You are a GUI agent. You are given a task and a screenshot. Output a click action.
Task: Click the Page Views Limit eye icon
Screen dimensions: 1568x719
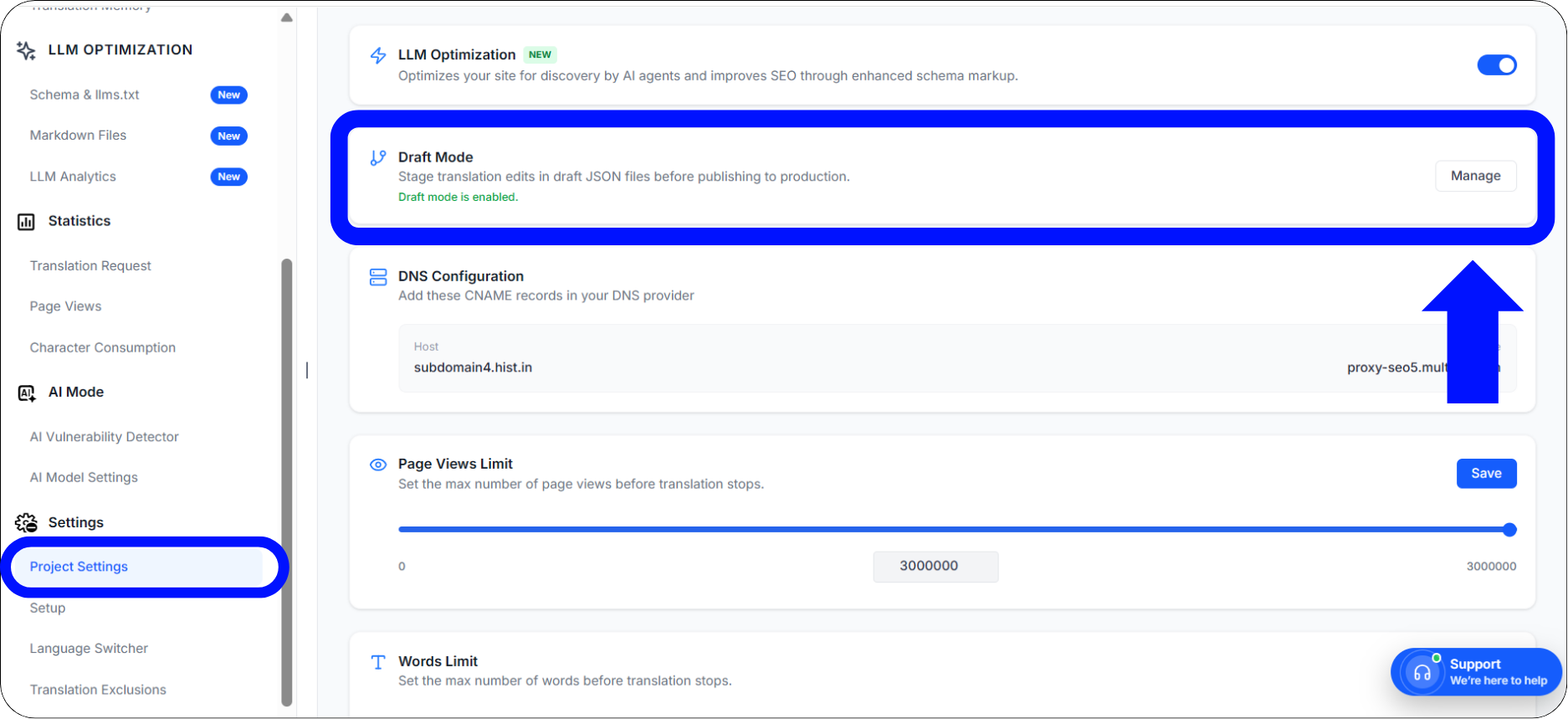378,465
